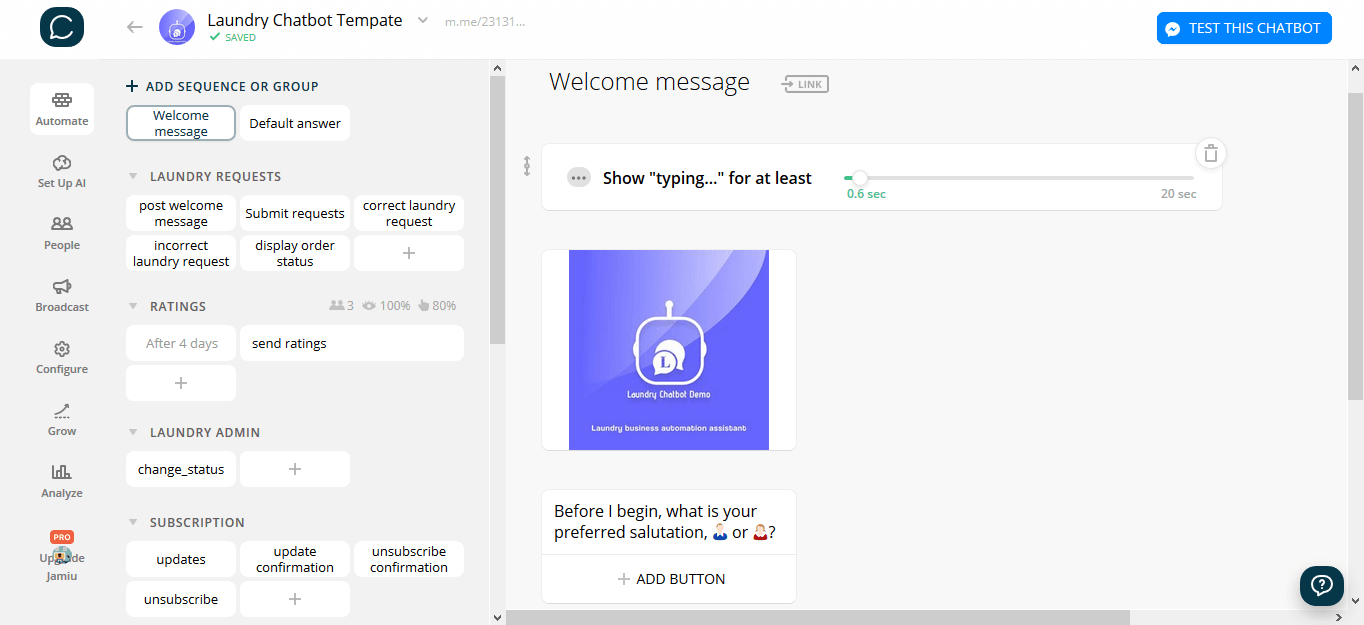
Task: Click the After 4 days delay
Action: coord(181,343)
